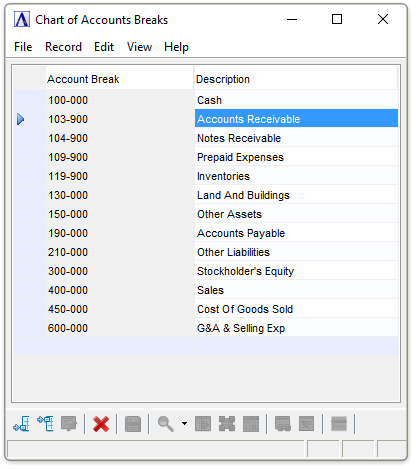Image resolution: width=416 pixels, height=469 pixels.
Task: Click the Other Assets description cell
Action: (296, 214)
